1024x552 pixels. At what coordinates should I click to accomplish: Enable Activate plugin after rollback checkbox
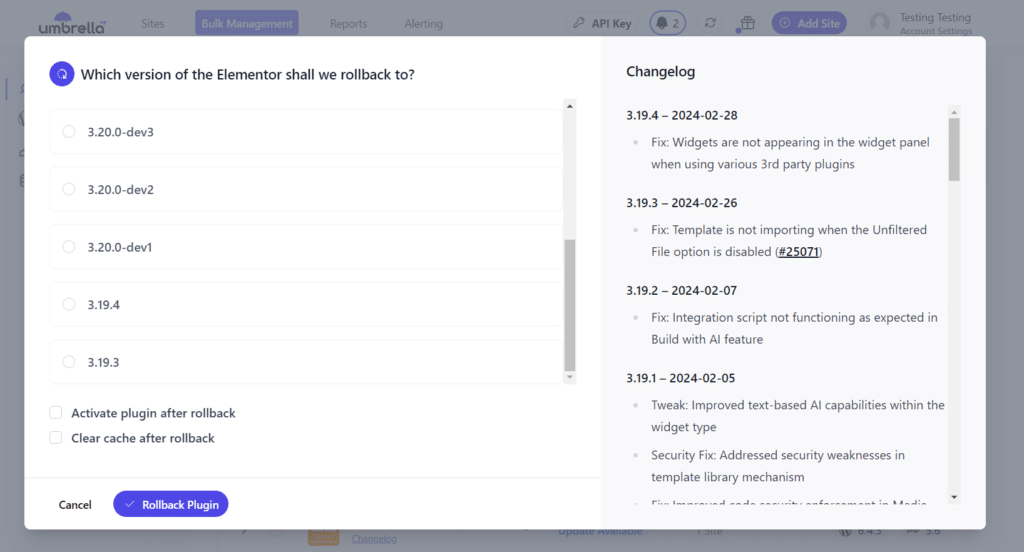56,412
